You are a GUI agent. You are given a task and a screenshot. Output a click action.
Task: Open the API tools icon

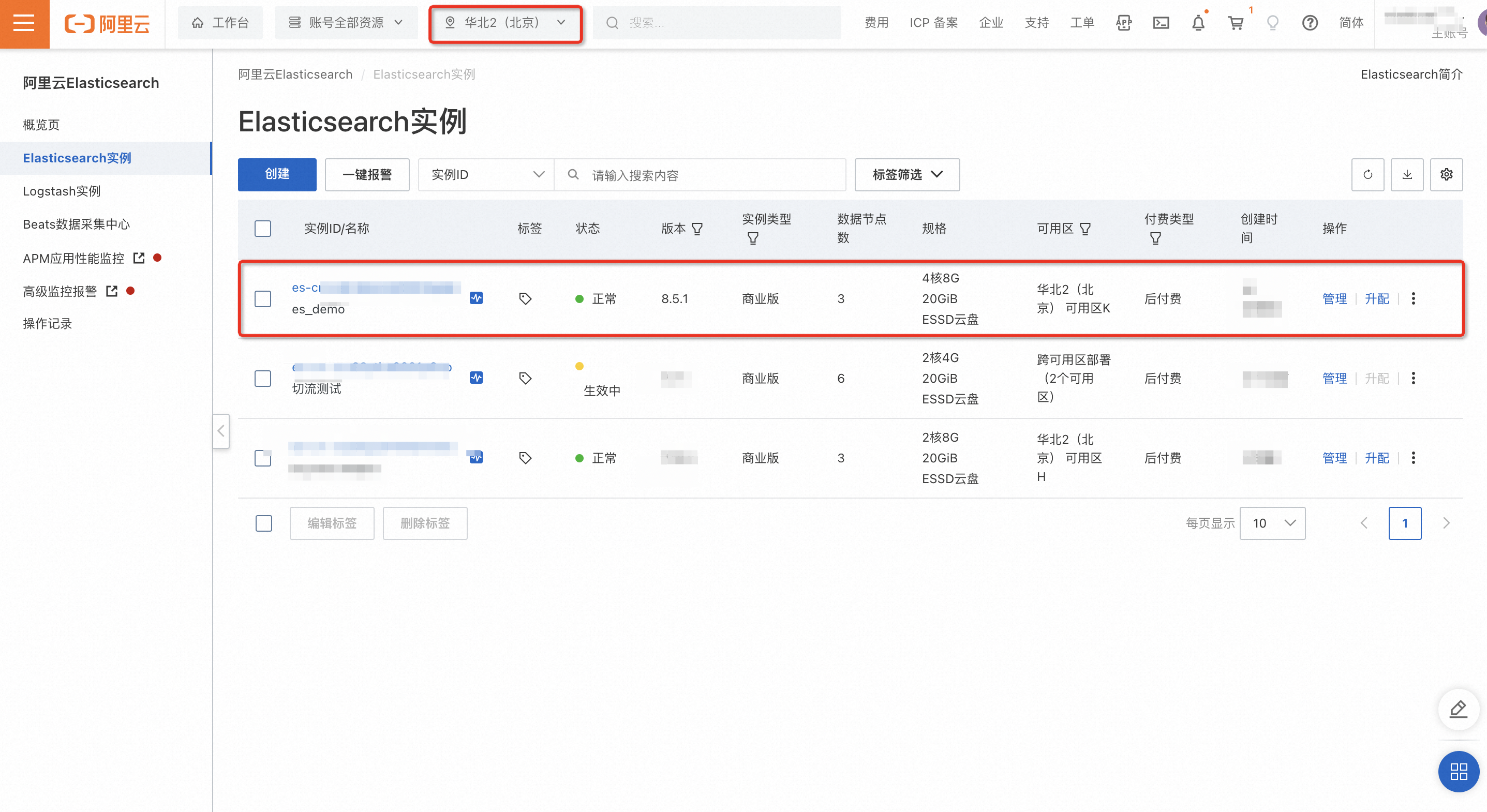point(1123,23)
